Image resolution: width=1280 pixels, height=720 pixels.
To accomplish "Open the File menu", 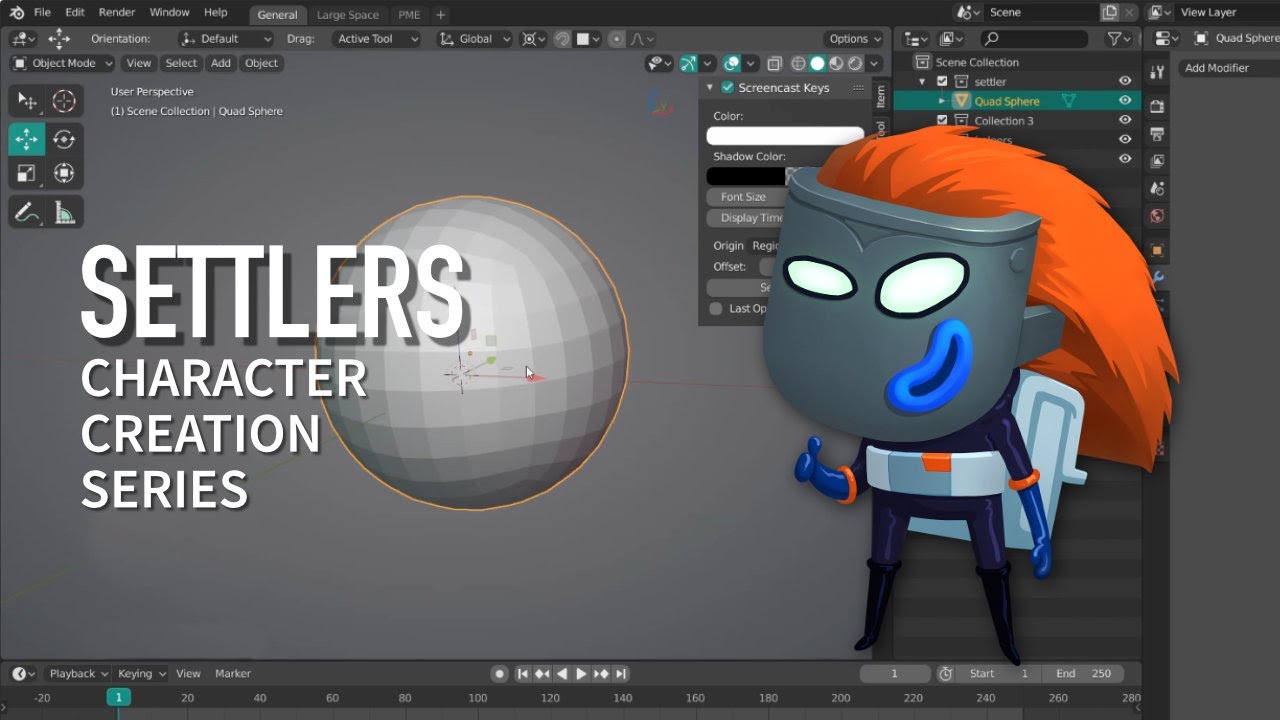I will [x=42, y=13].
